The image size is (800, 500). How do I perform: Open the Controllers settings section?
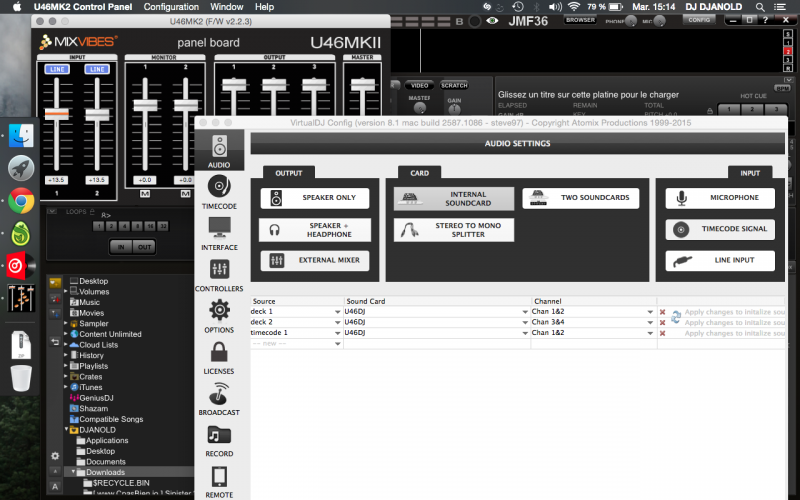pyautogui.click(x=219, y=275)
